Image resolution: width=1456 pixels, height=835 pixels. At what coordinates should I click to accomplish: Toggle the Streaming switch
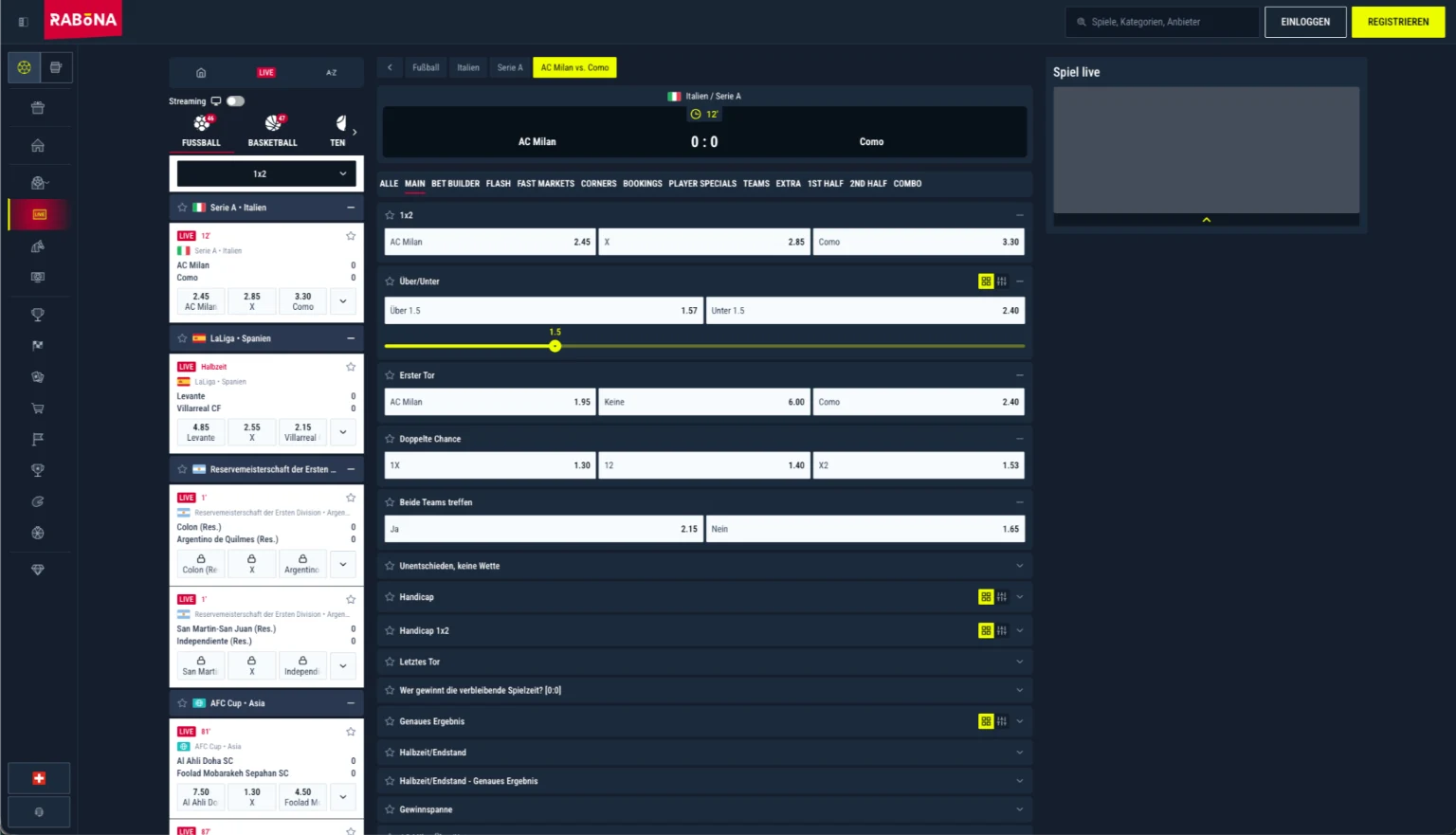(235, 101)
